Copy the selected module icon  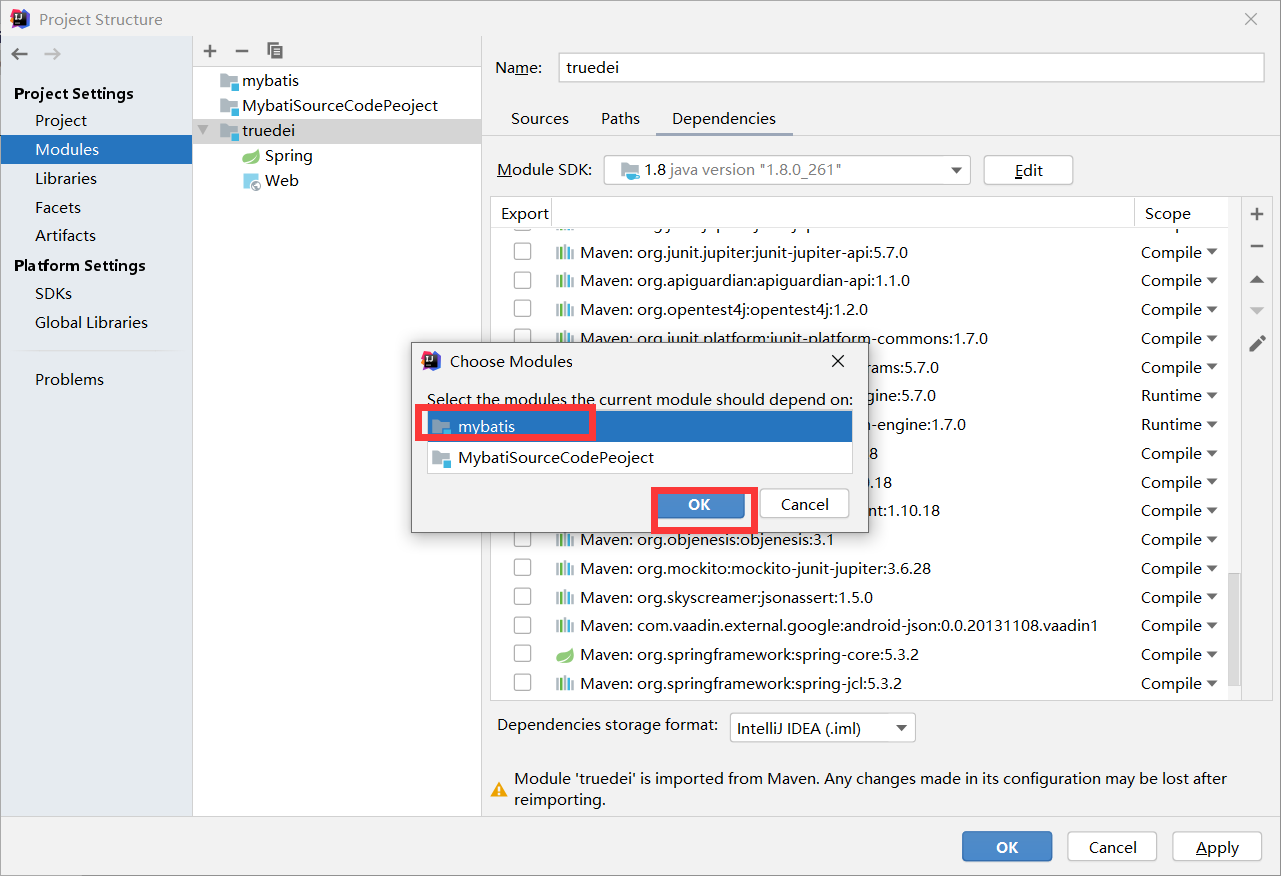tap(275, 51)
